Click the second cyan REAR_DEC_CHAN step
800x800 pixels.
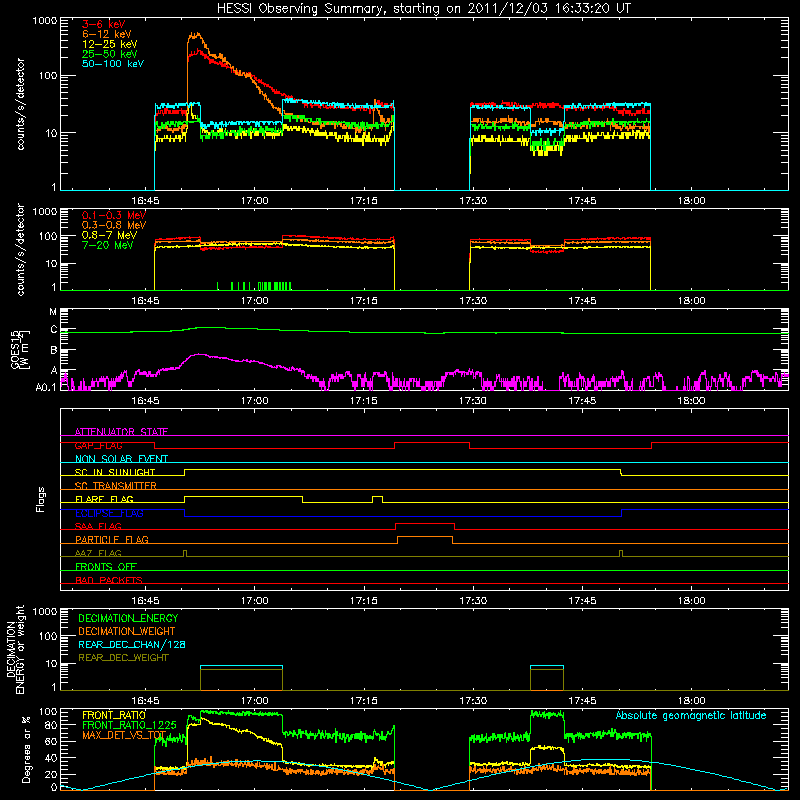[x=547, y=666]
